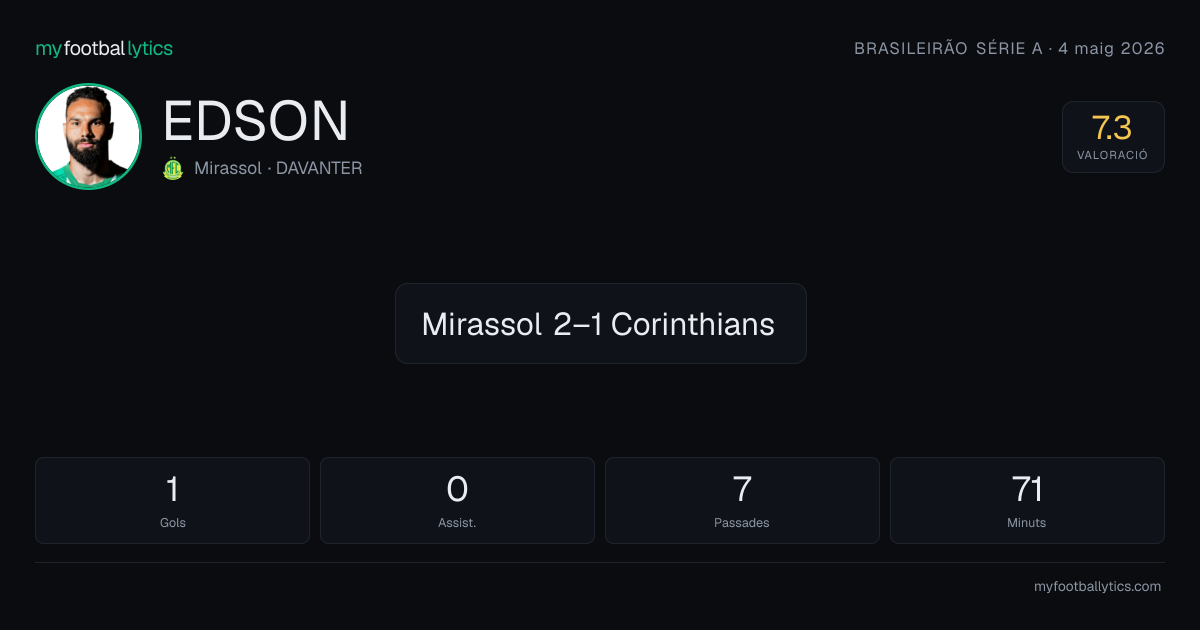Open the myfootballytics.com footer link
Viewport: 1200px width, 630px height.
pyautogui.click(x=1097, y=587)
